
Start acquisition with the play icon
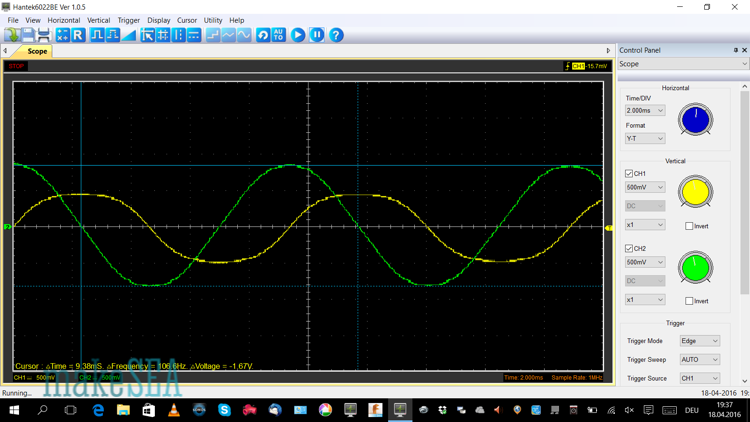298,35
